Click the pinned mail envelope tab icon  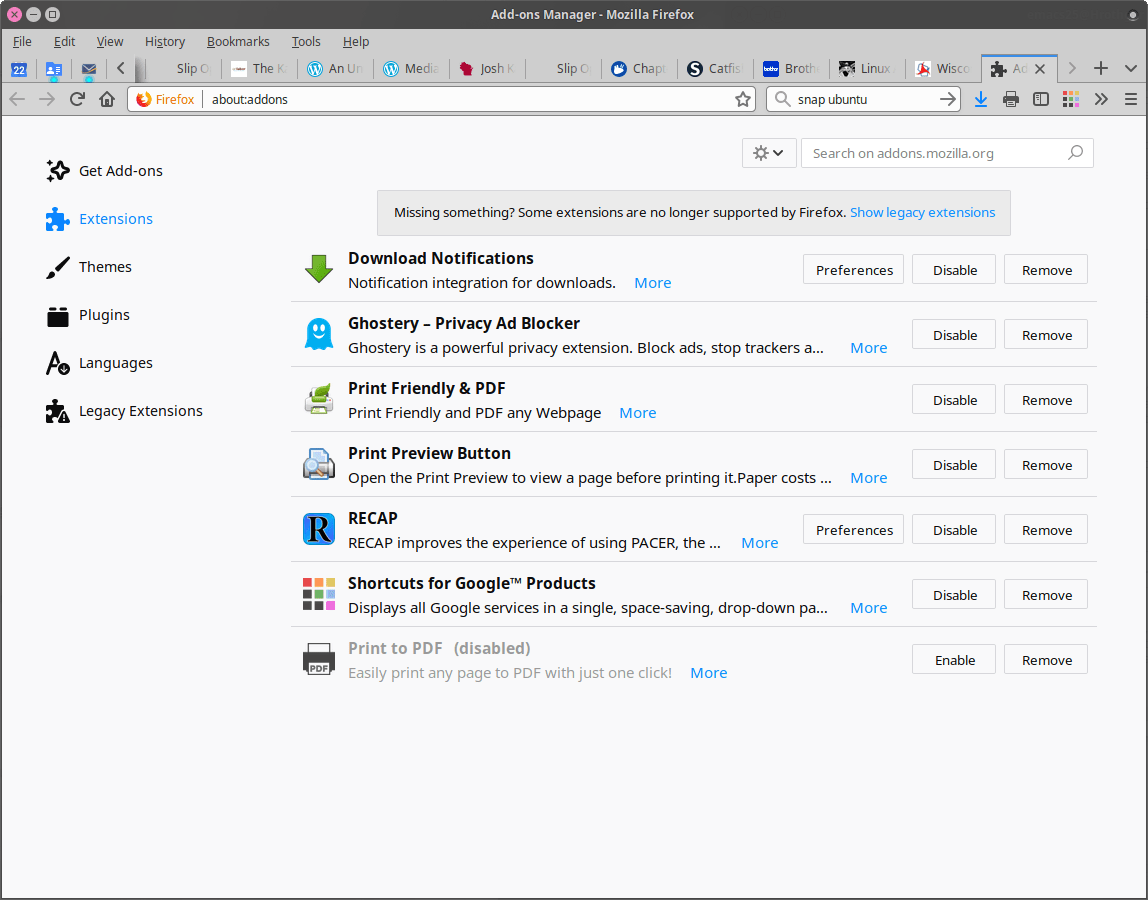click(89, 69)
